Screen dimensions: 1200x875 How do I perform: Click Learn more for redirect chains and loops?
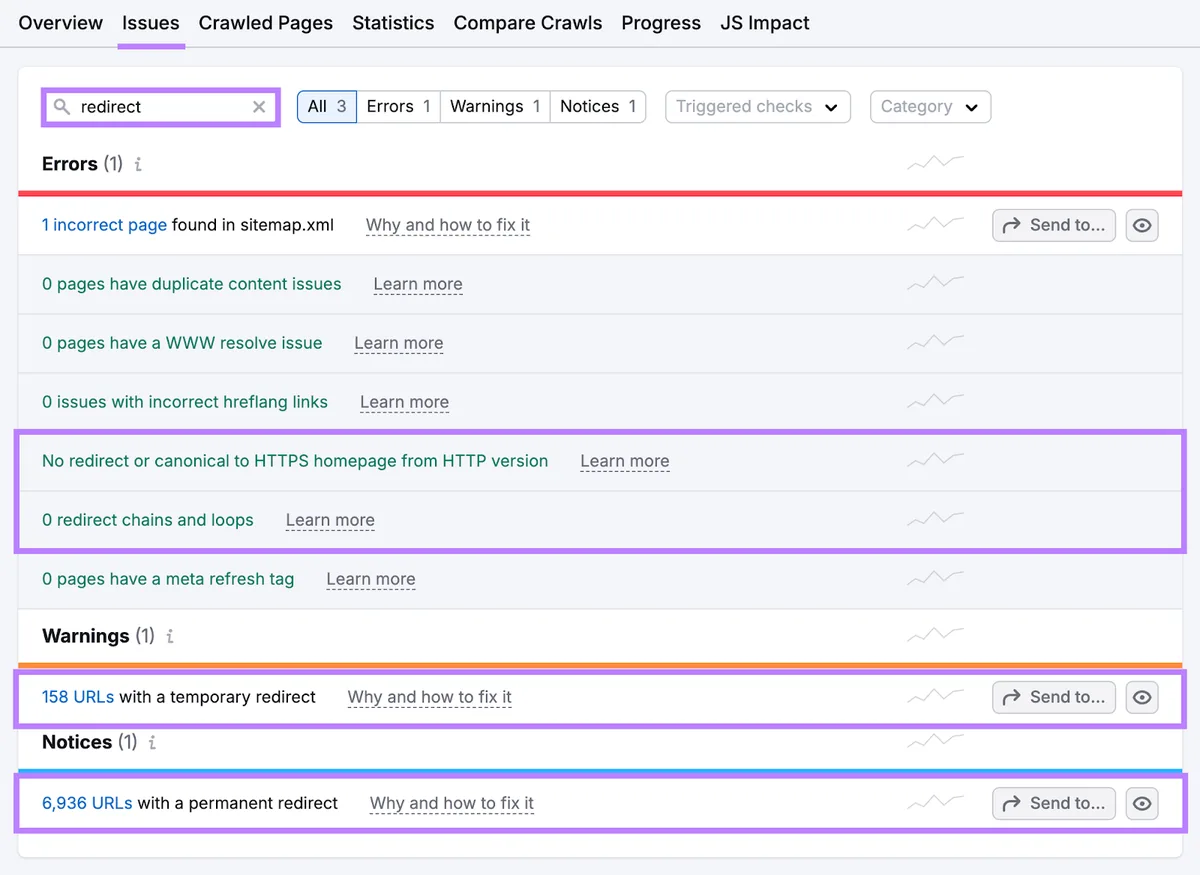pyautogui.click(x=330, y=520)
